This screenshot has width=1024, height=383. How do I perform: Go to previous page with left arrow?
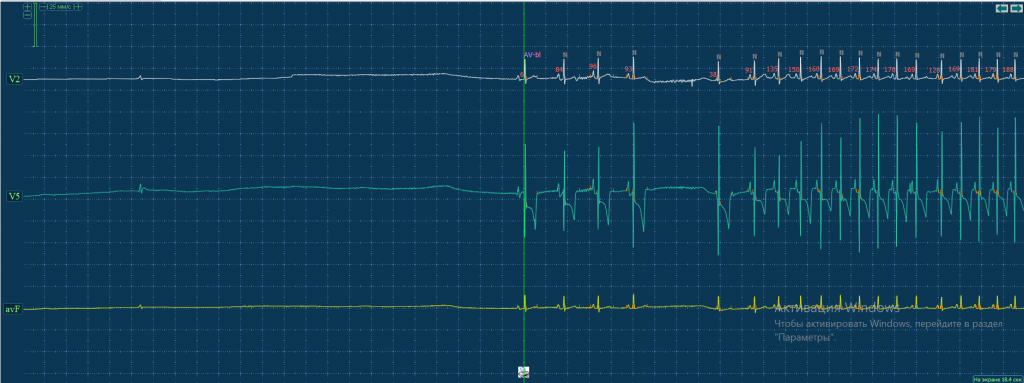coord(1002,8)
